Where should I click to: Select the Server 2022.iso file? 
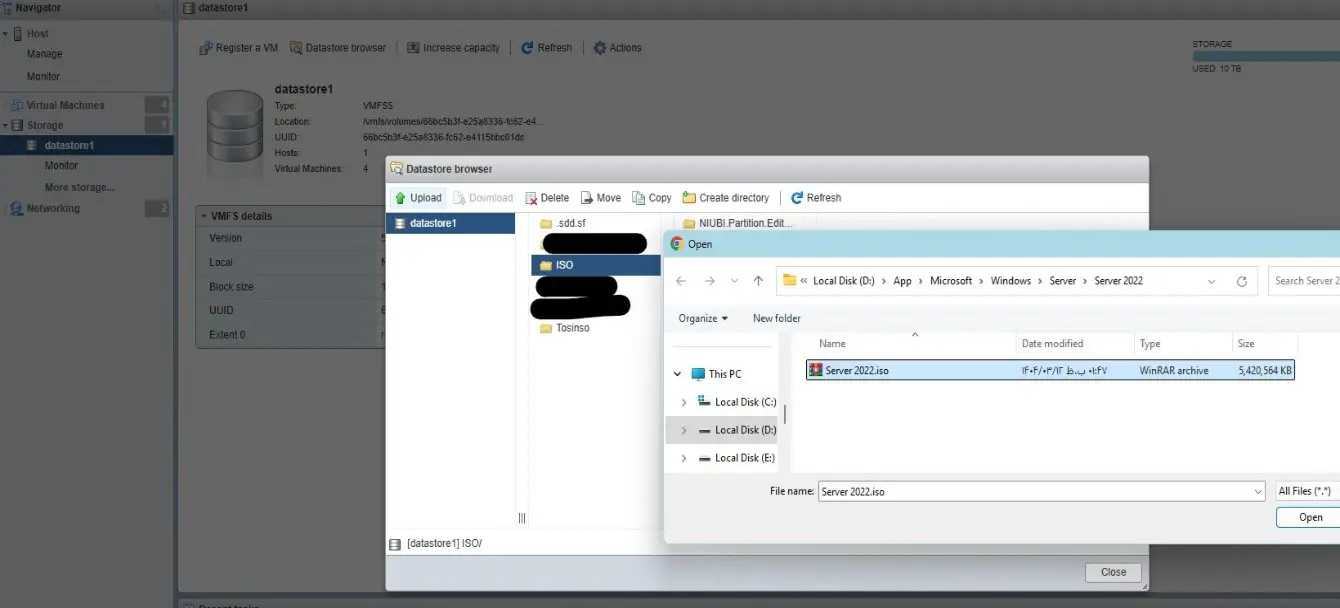pos(857,371)
